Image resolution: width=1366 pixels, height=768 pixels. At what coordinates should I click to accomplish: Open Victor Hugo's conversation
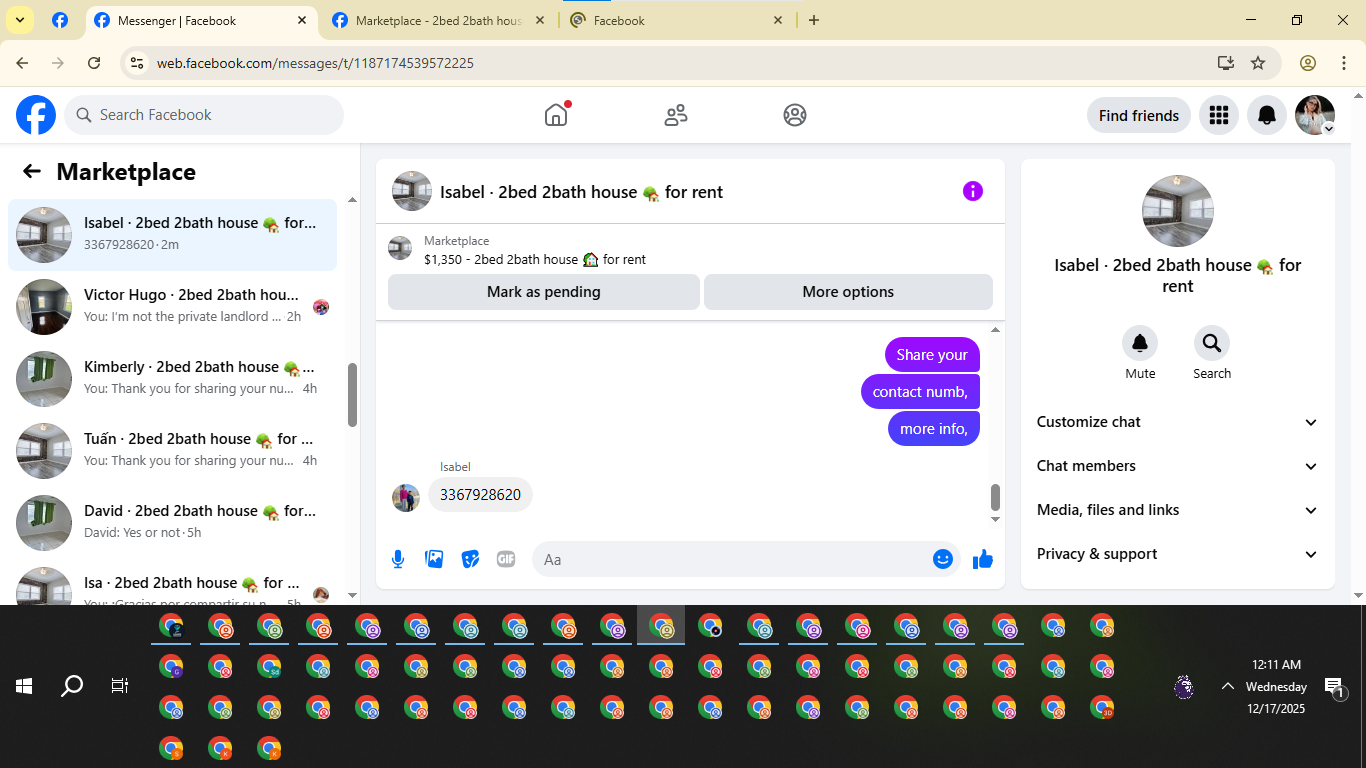tap(172, 307)
